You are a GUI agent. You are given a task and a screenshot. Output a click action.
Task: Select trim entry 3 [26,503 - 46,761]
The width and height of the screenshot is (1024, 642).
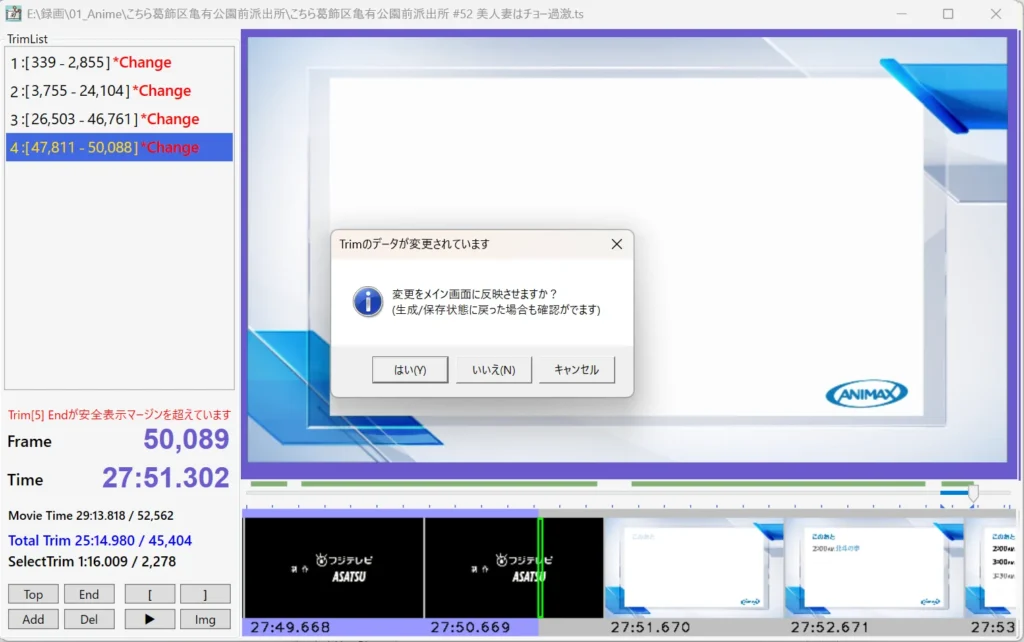104,119
